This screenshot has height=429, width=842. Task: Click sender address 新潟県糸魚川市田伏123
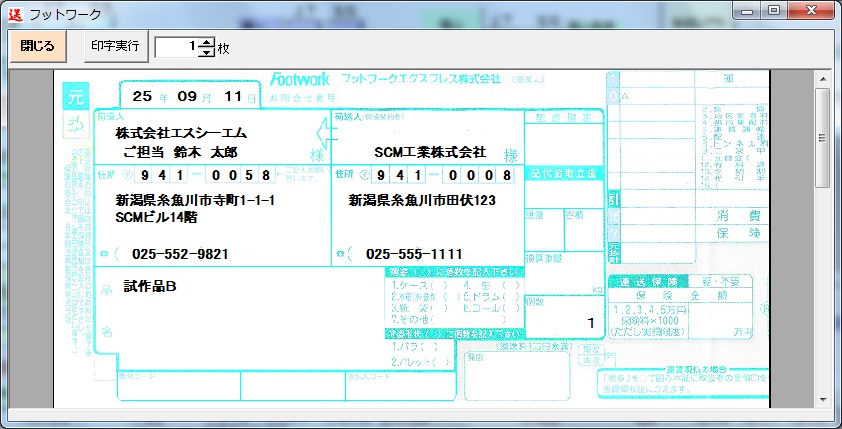[x=422, y=201]
